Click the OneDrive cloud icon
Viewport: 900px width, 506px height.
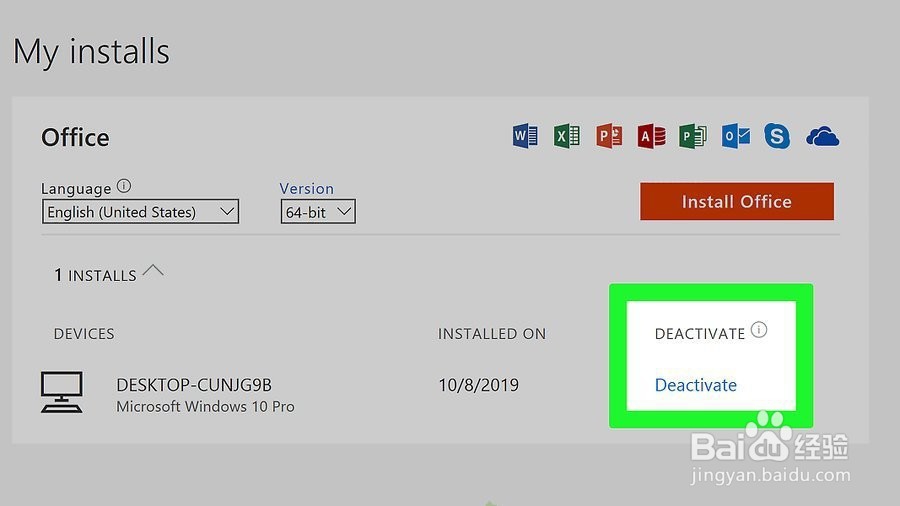tap(823, 137)
